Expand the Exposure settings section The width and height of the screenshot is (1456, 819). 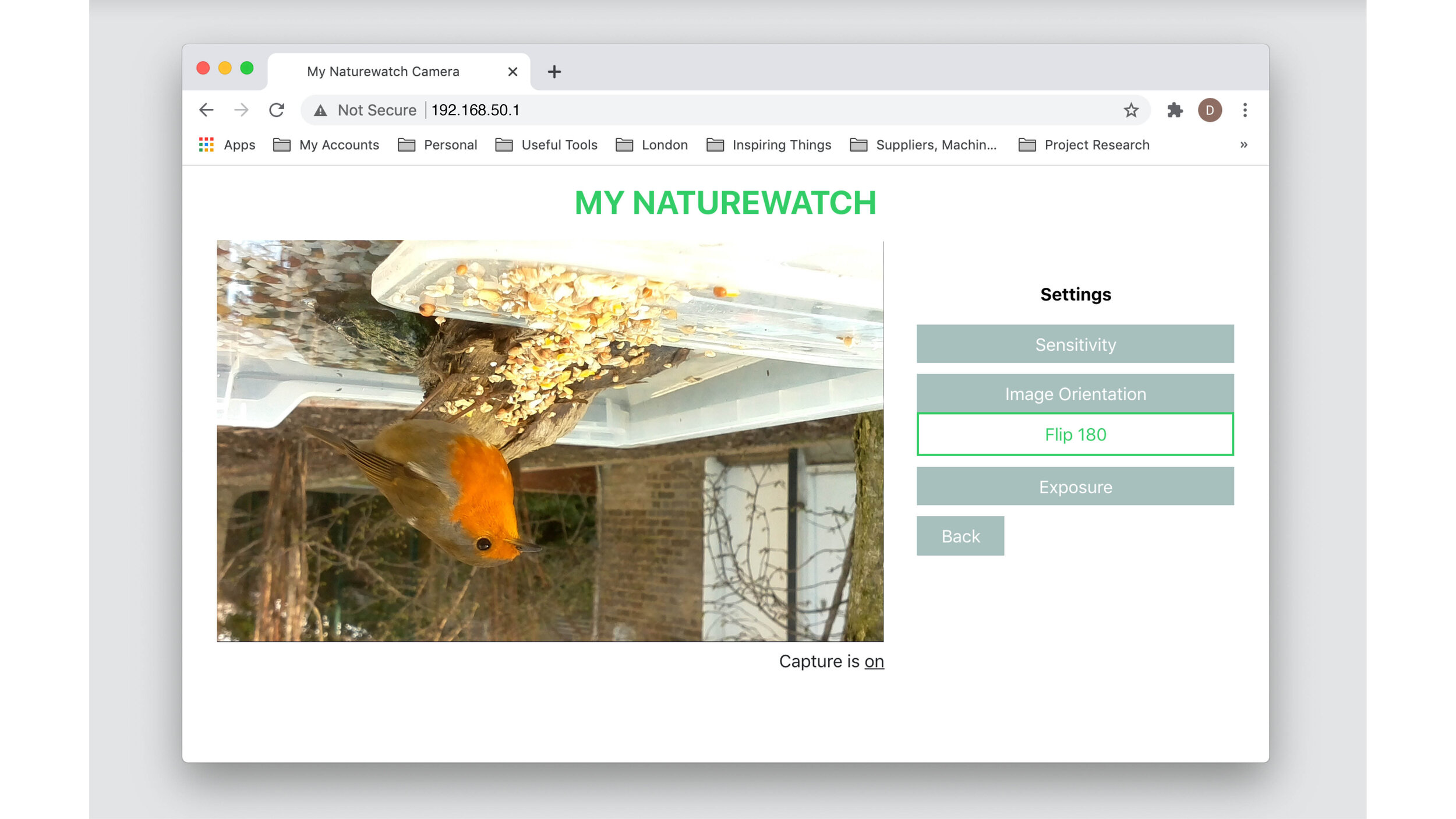pyautogui.click(x=1075, y=486)
